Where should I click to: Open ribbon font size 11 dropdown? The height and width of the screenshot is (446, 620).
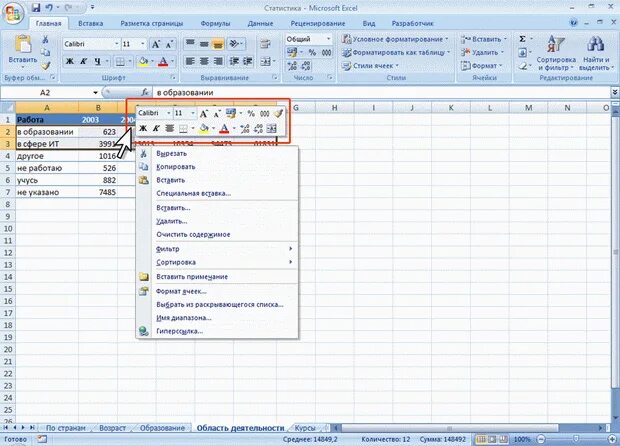pos(143,44)
